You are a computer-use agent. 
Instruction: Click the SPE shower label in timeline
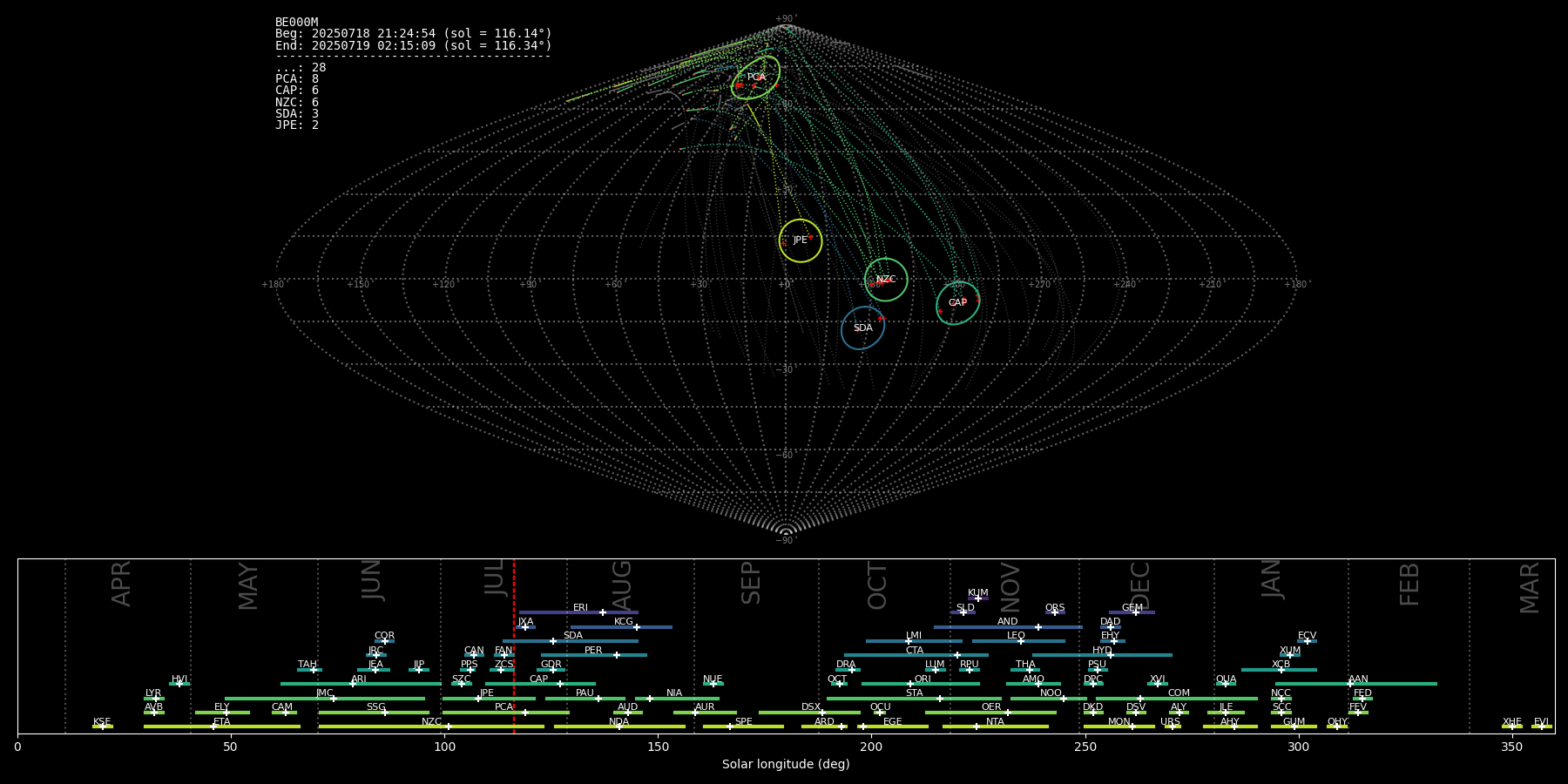pyautogui.click(x=744, y=722)
